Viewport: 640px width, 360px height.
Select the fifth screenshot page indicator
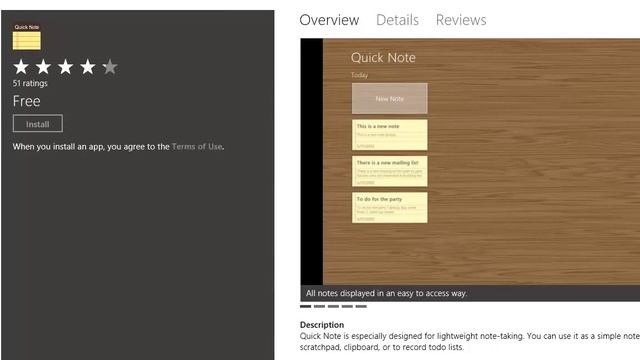(361, 306)
